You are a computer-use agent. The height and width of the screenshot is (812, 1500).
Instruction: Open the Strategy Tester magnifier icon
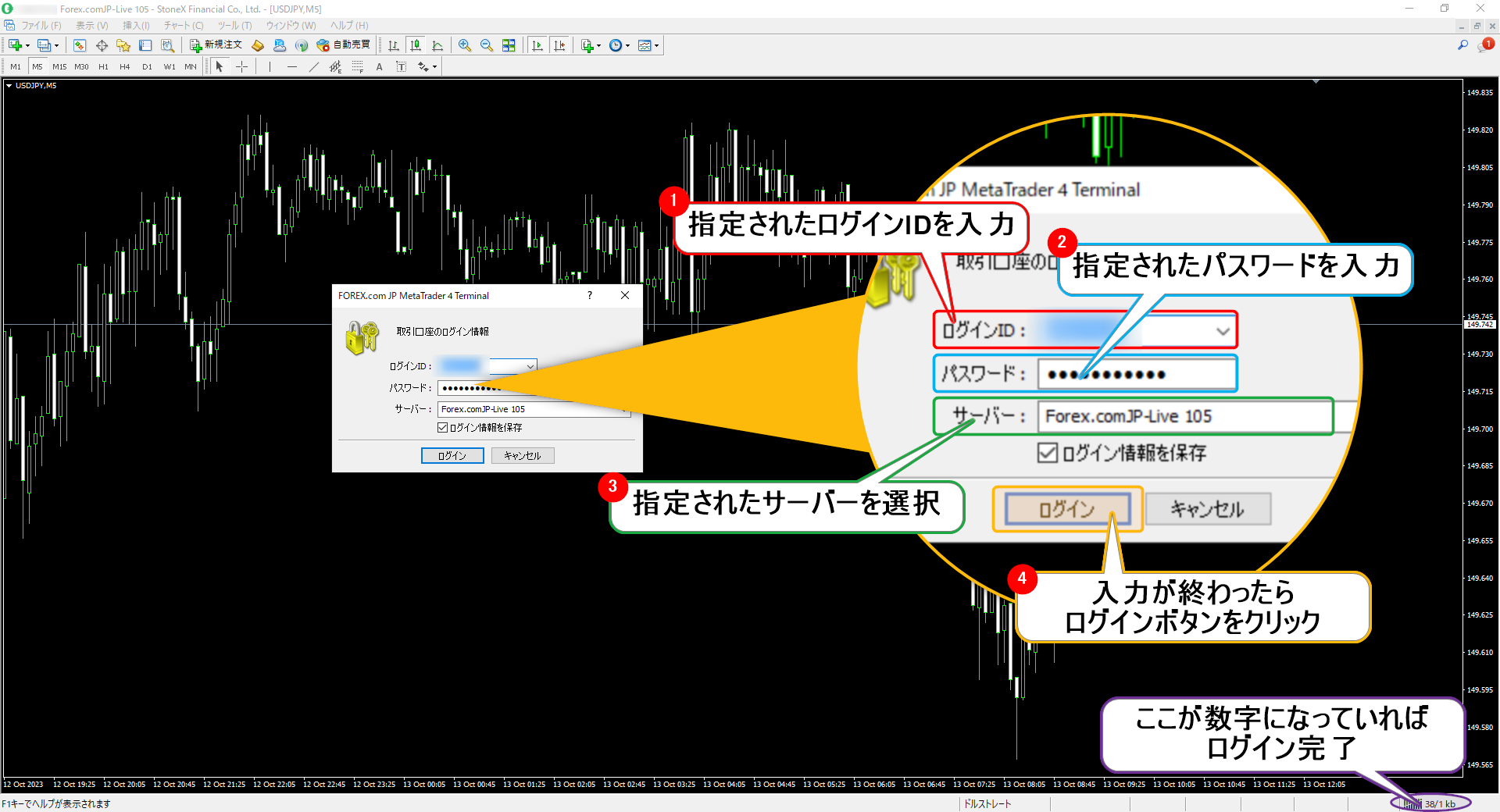click(167, 45)
